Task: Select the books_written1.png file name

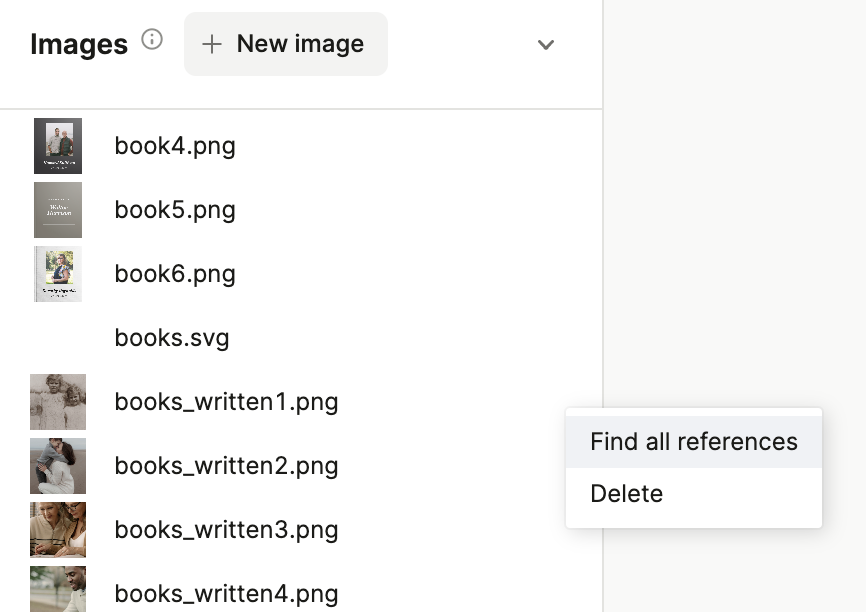Action: click(x=226, y=402)
